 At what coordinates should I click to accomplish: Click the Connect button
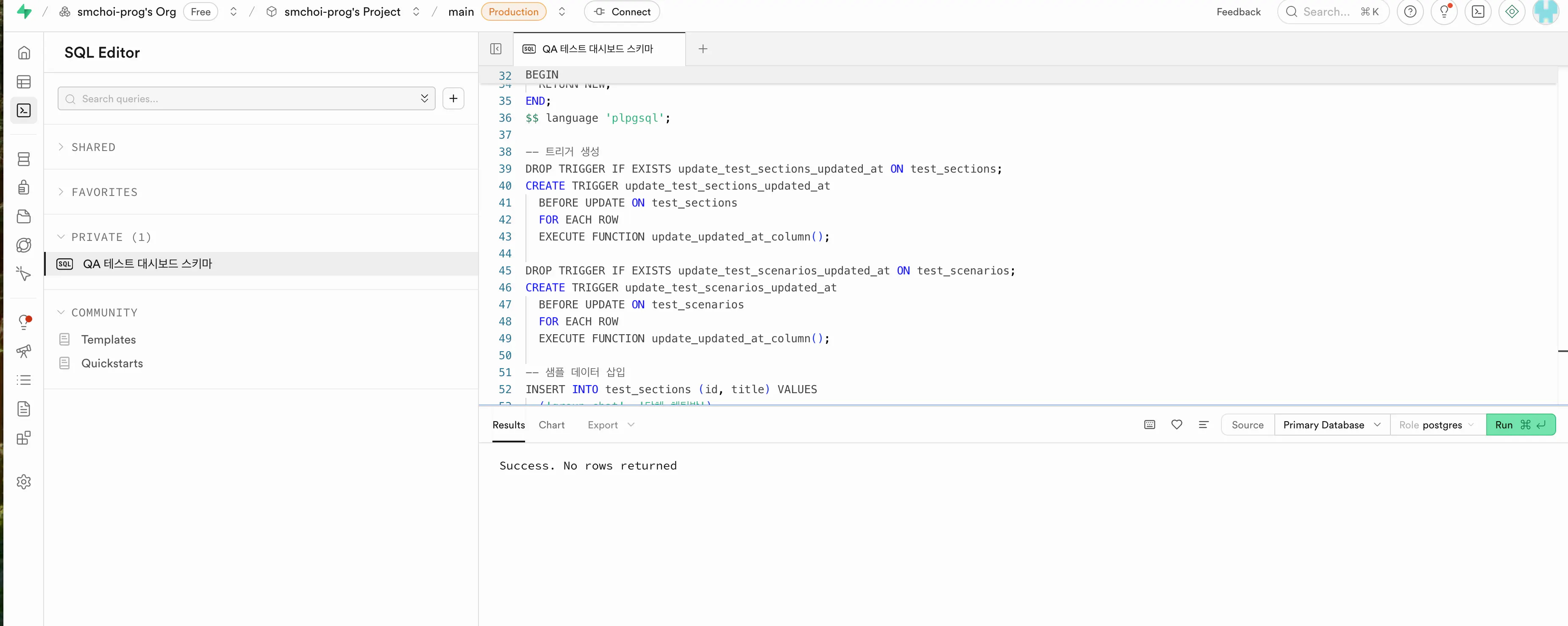click(x=621, y=11)
